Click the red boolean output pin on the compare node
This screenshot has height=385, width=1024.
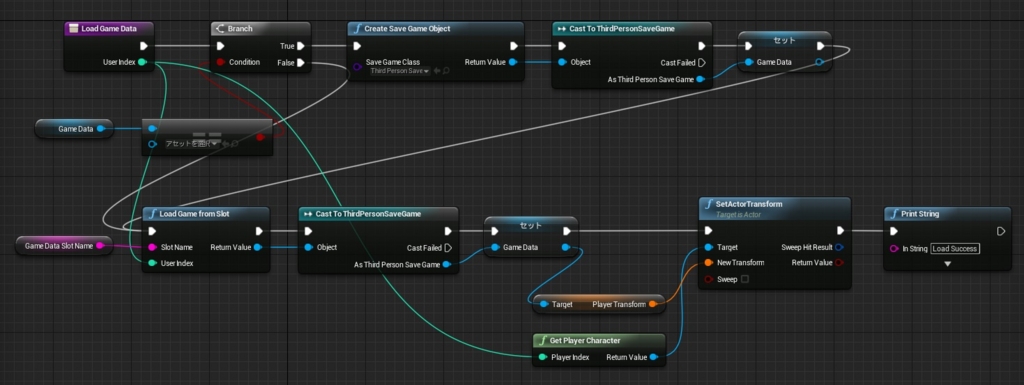(260, 137)
